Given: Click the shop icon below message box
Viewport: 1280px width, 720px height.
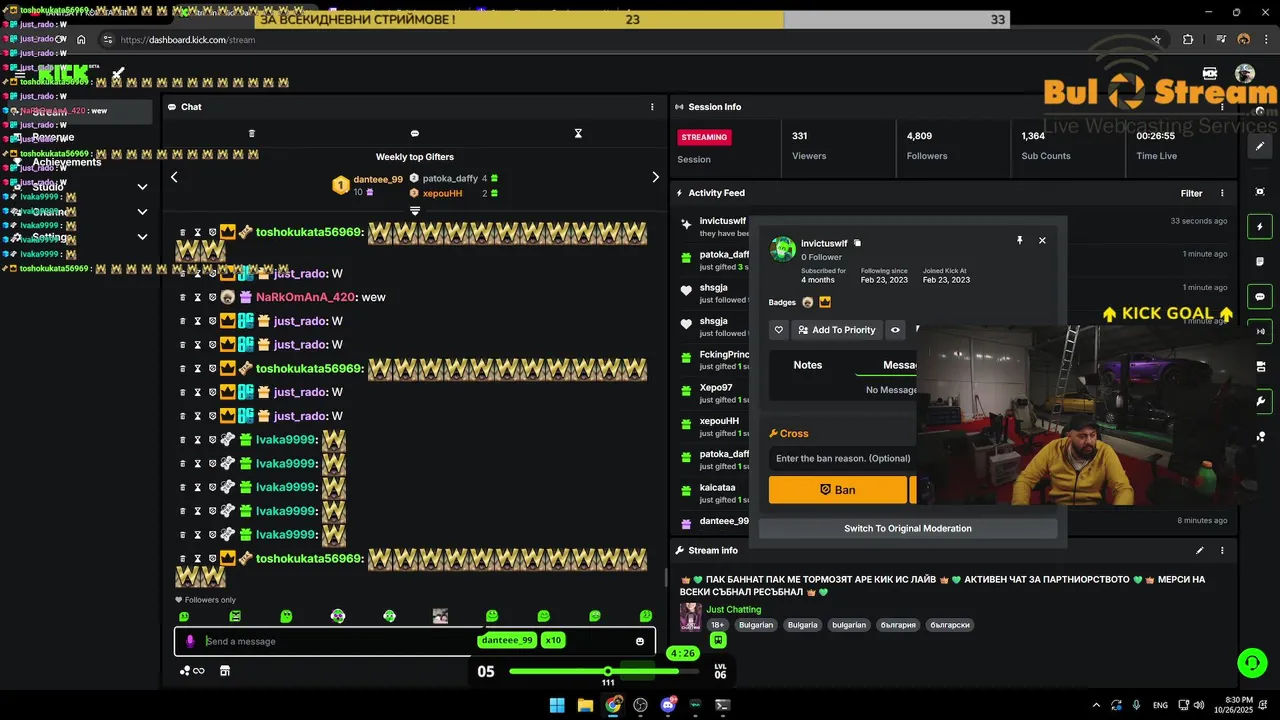Looking at the screenshot, I should pyautogui.click(x=225, y=671).
